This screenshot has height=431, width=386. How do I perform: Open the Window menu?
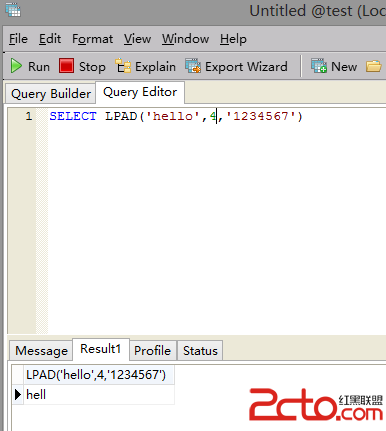(185, 39)
